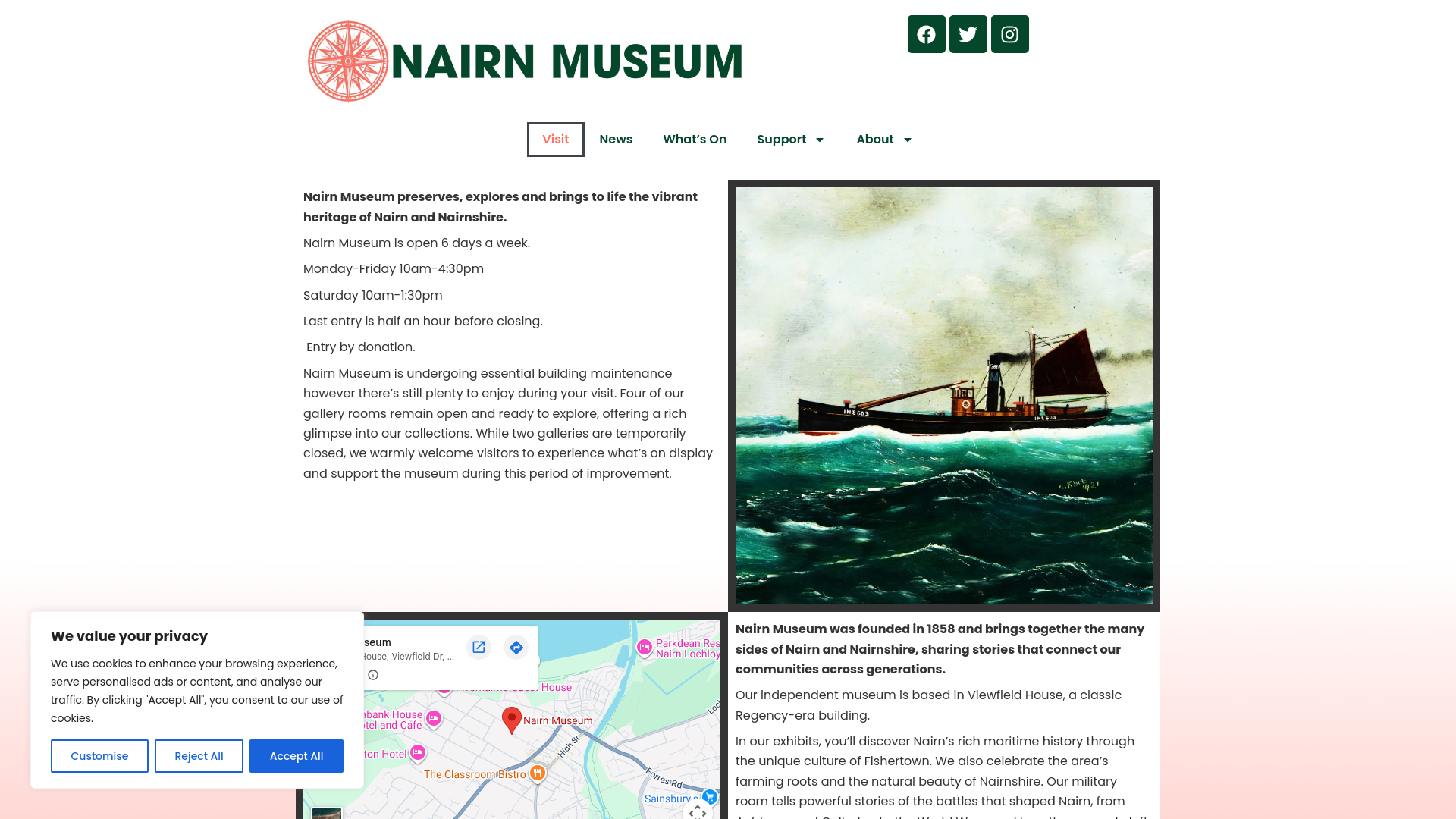Click the Sainsbury's shopping marker
The image size is (1456, 819).
click(x=710, y=796)
